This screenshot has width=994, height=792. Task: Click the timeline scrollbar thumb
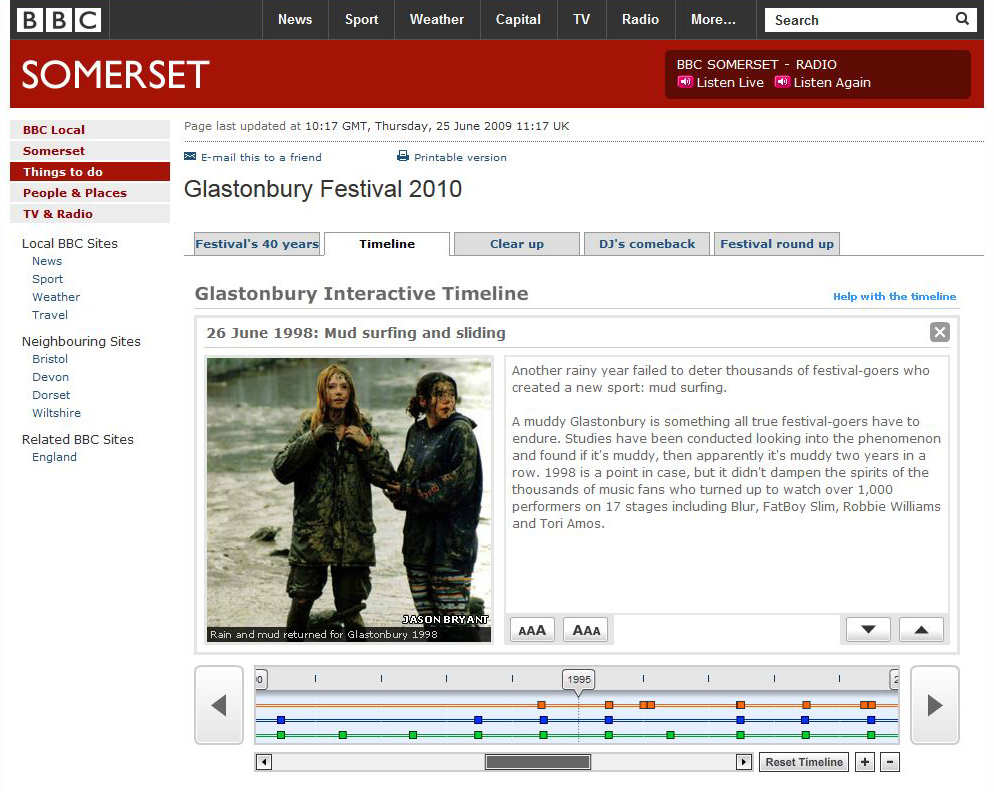click(538, 762)
